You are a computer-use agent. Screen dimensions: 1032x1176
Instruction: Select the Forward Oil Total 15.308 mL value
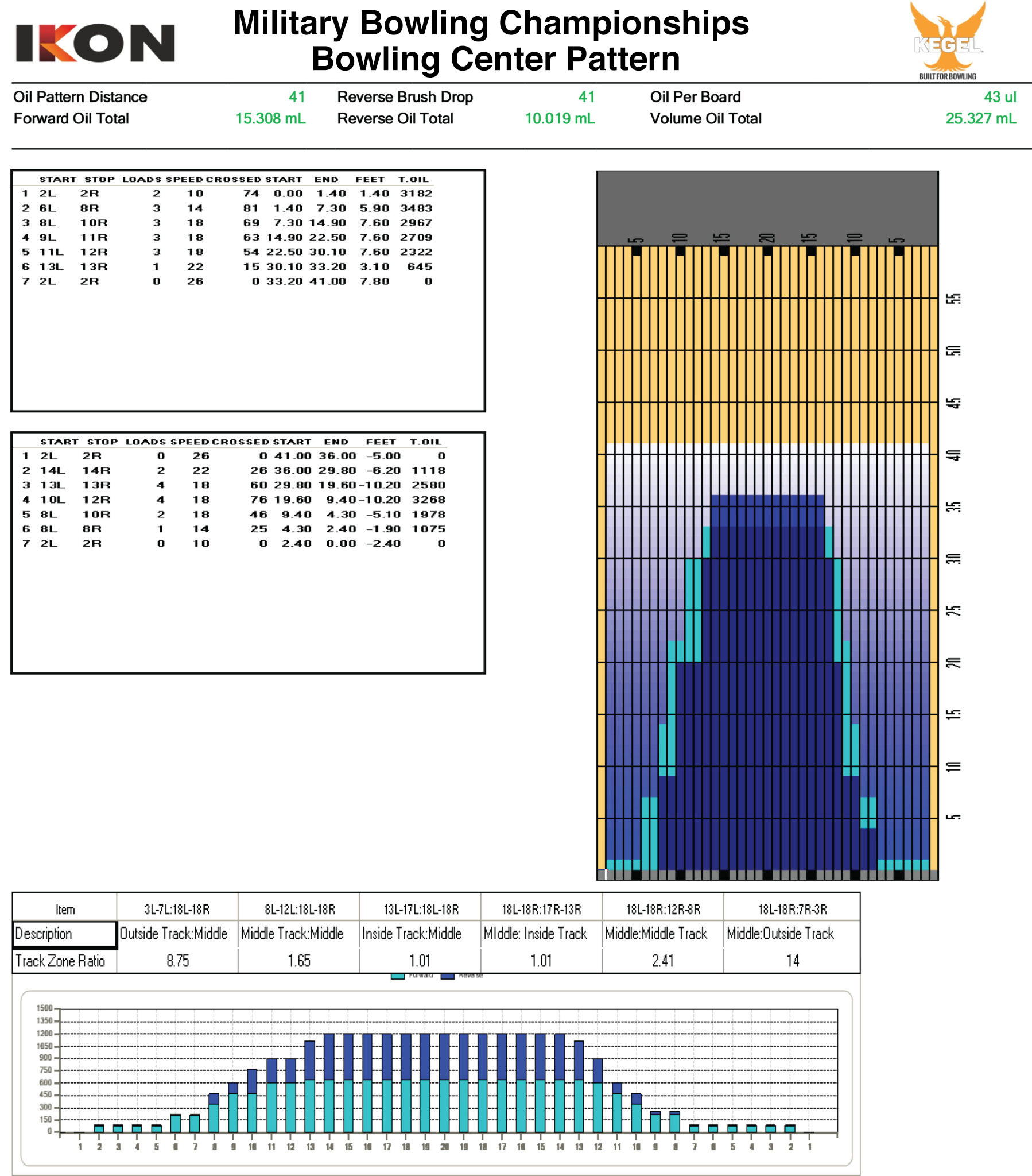[x=270, y=118]
